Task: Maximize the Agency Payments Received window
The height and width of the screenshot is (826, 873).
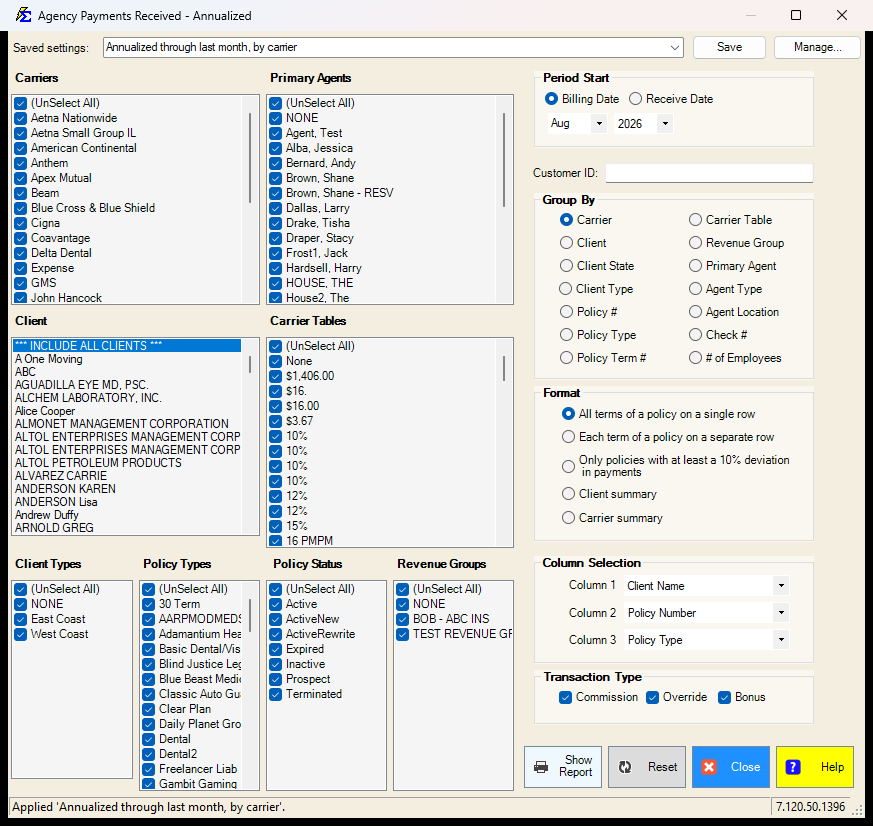Action: (x=796, y=15)
